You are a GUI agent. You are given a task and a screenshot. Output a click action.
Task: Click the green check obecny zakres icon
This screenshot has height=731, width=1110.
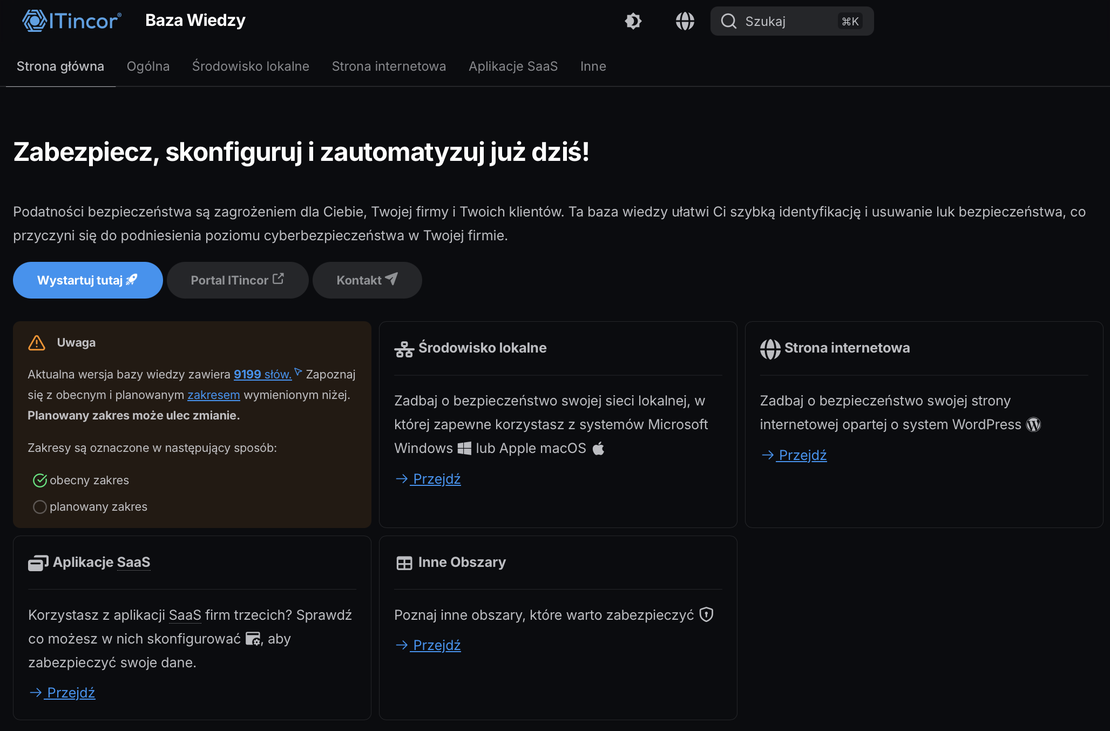point(40,480)
